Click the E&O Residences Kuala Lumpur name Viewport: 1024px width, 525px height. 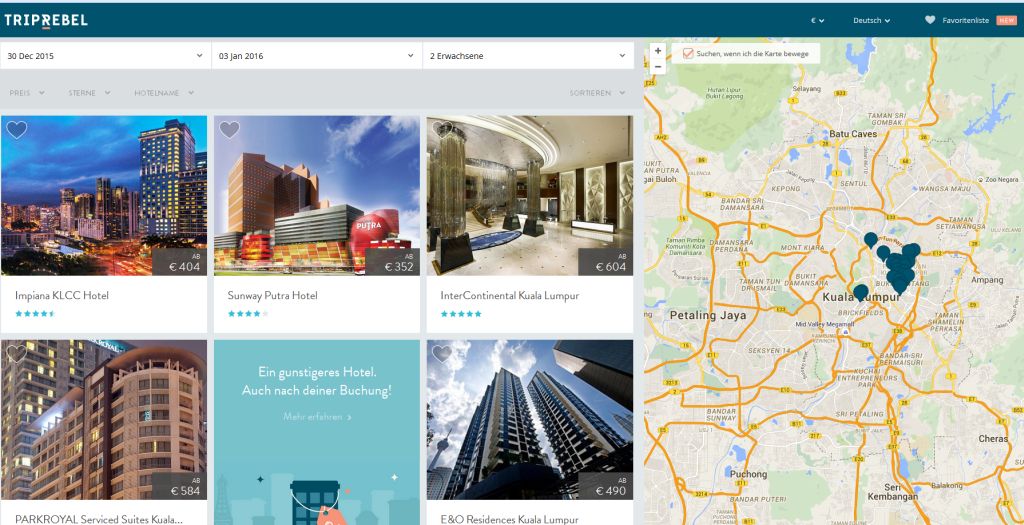pos(509,520)
